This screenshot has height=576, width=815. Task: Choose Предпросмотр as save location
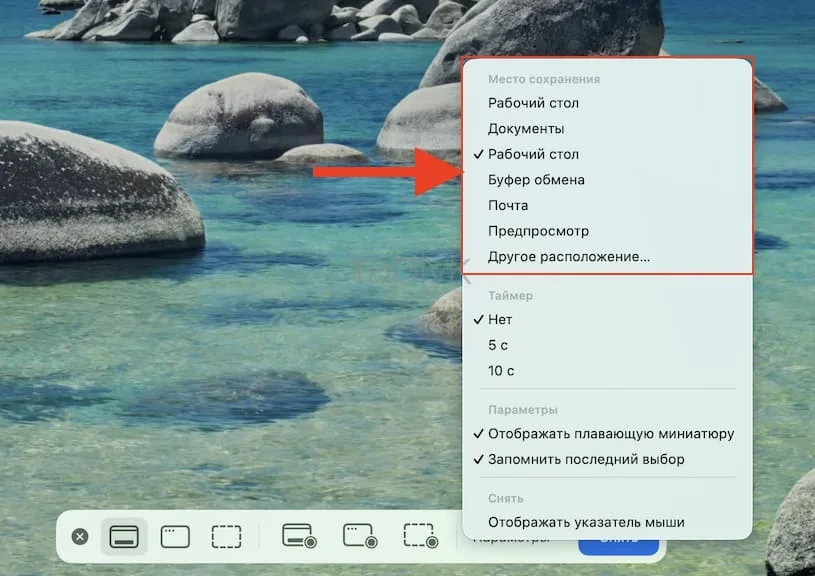538,230
